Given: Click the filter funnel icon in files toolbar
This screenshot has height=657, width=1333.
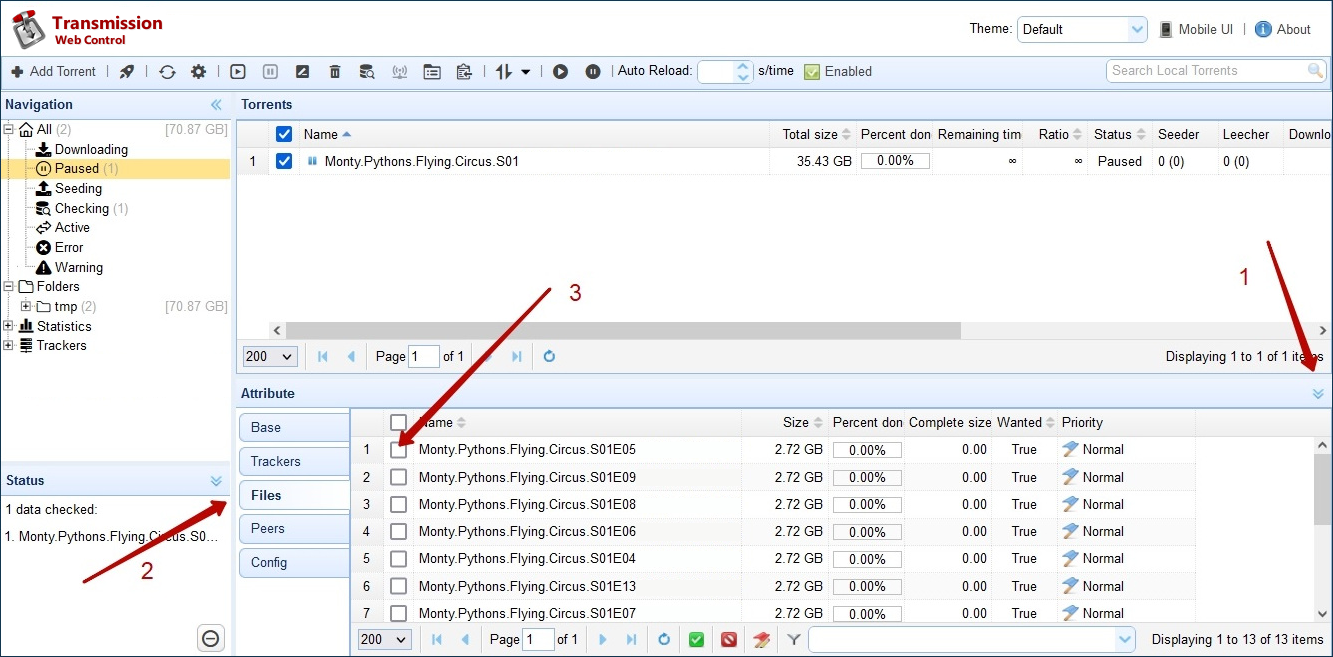Looking at the screenshot, I should pos(793,639).
